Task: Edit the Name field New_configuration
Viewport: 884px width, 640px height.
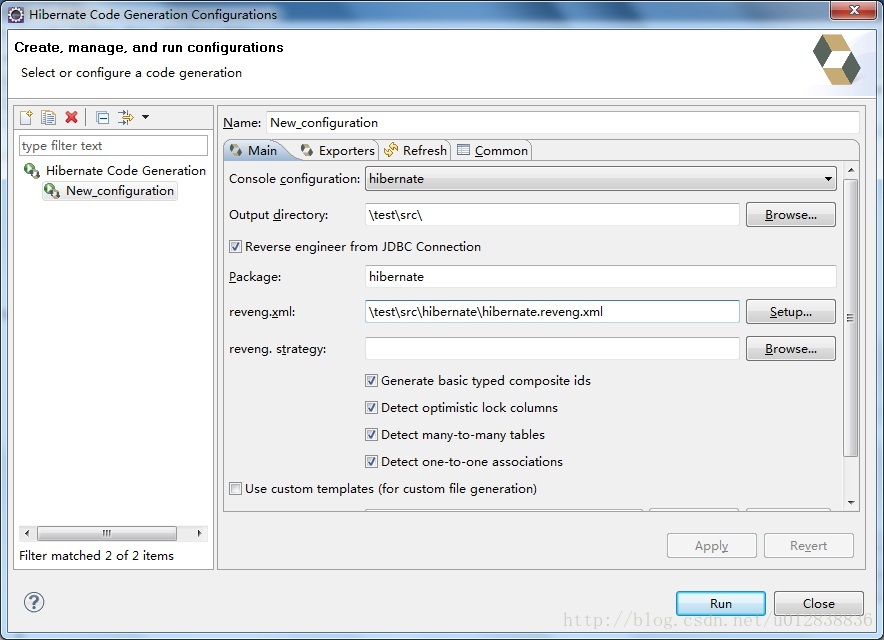Action: (563, 123)
